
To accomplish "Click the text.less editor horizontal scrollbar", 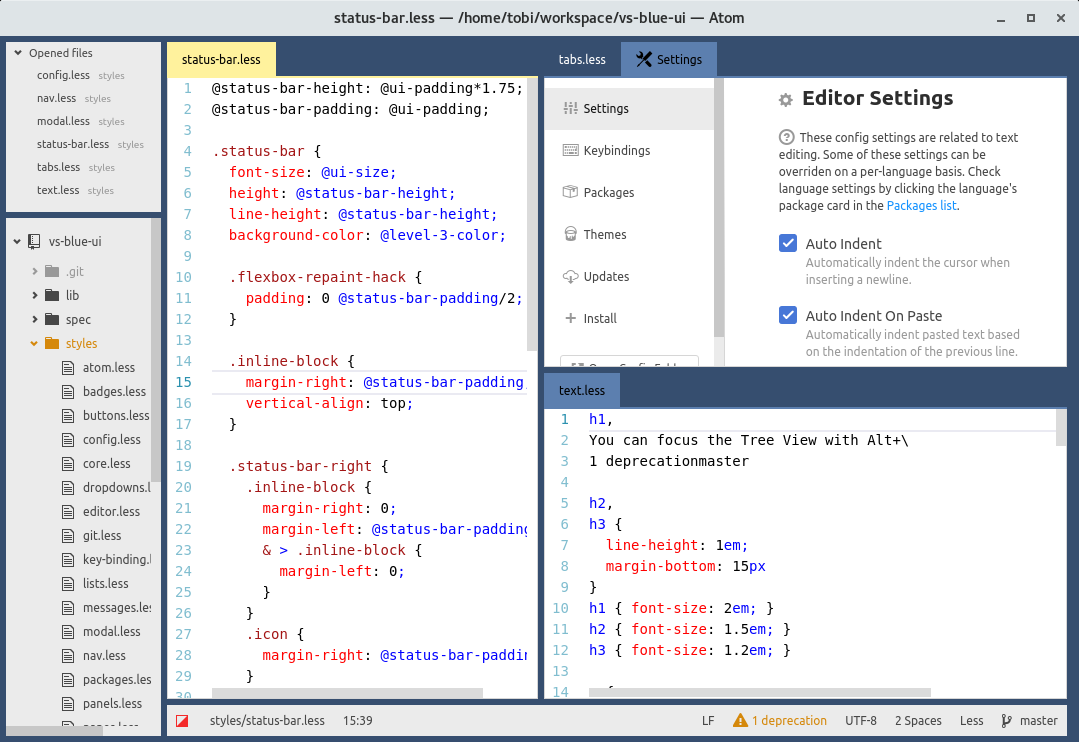I will [760, 692].
